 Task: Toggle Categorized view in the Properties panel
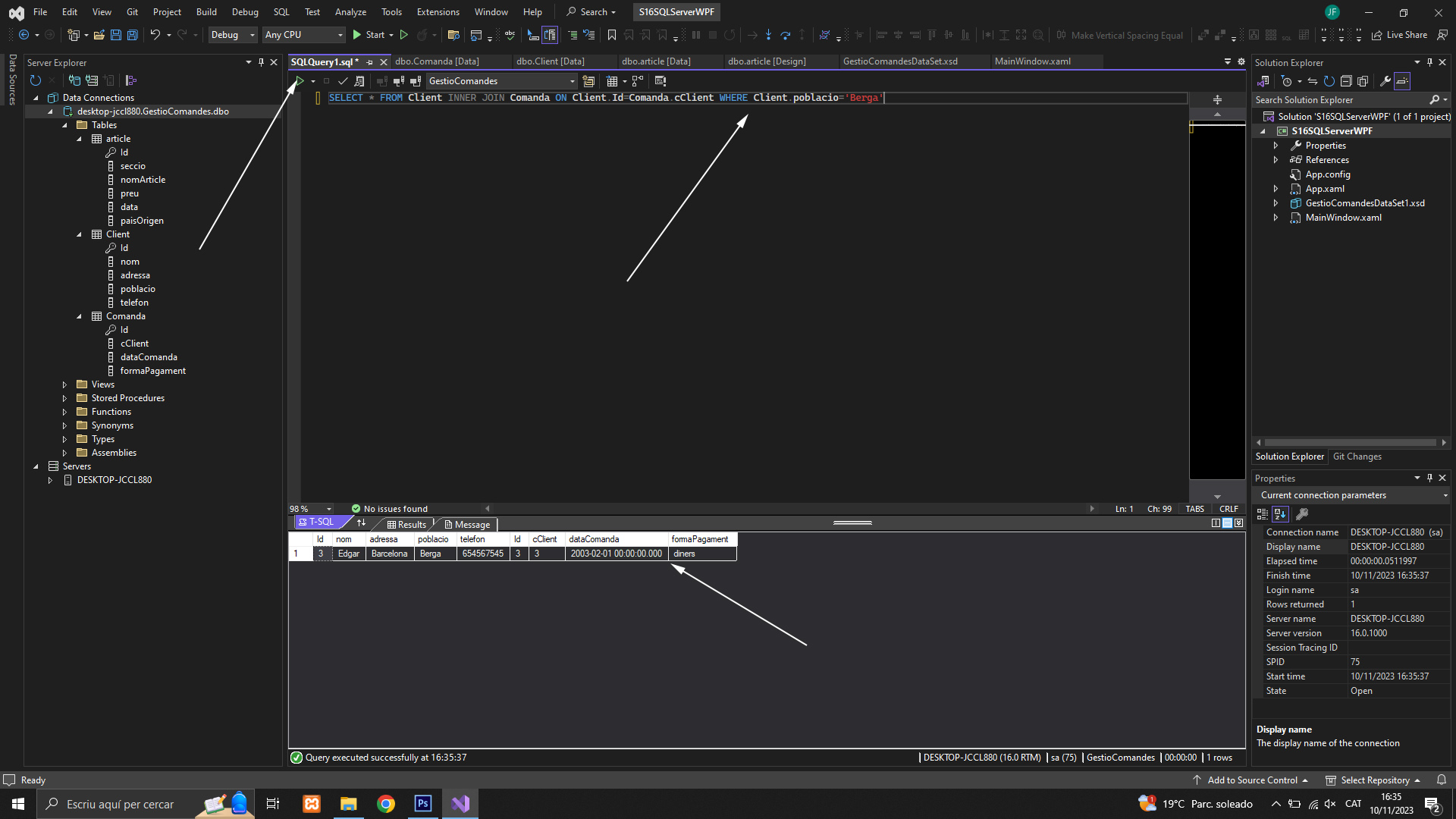pyautogui.click(x=1263, y=514)
